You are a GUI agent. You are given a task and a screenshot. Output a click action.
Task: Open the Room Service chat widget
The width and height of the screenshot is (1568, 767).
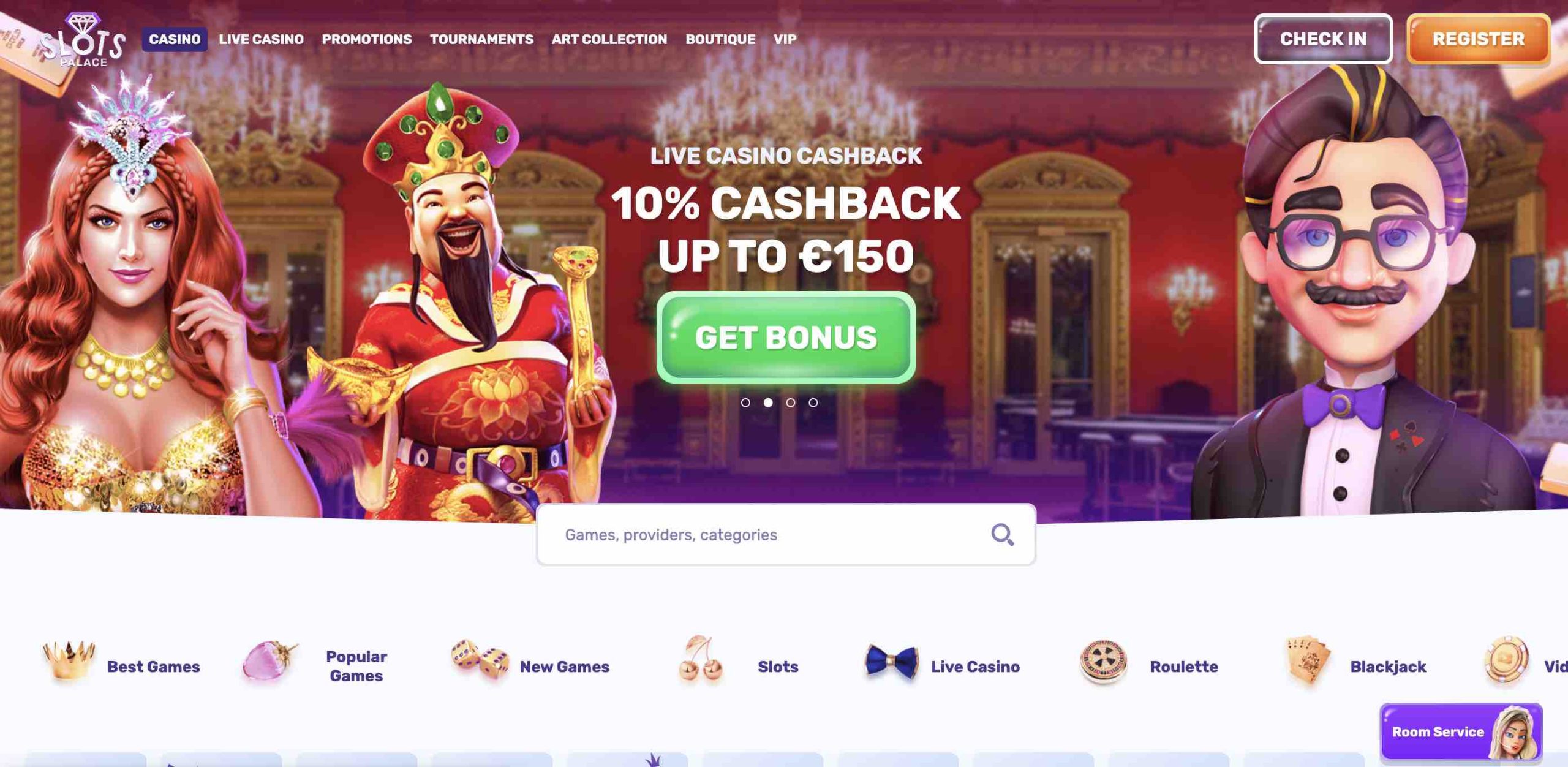coord(1461,731)
